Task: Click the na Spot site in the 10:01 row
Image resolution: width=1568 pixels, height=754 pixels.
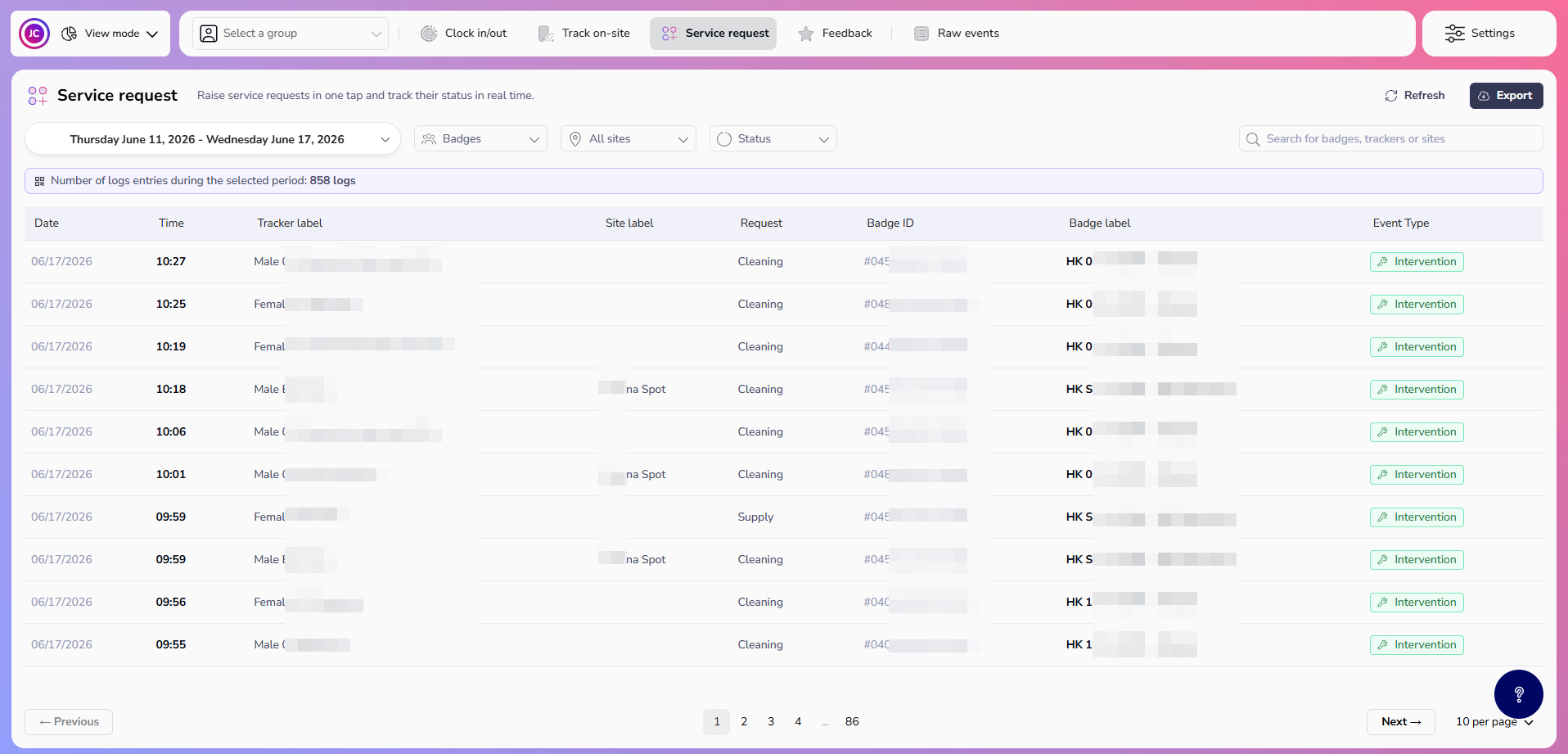Action: tap(646, 475)
